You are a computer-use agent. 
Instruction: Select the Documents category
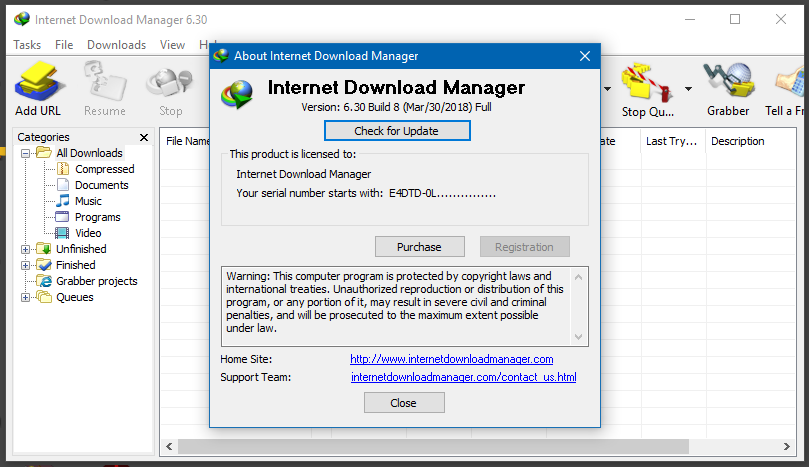(102, 185)
